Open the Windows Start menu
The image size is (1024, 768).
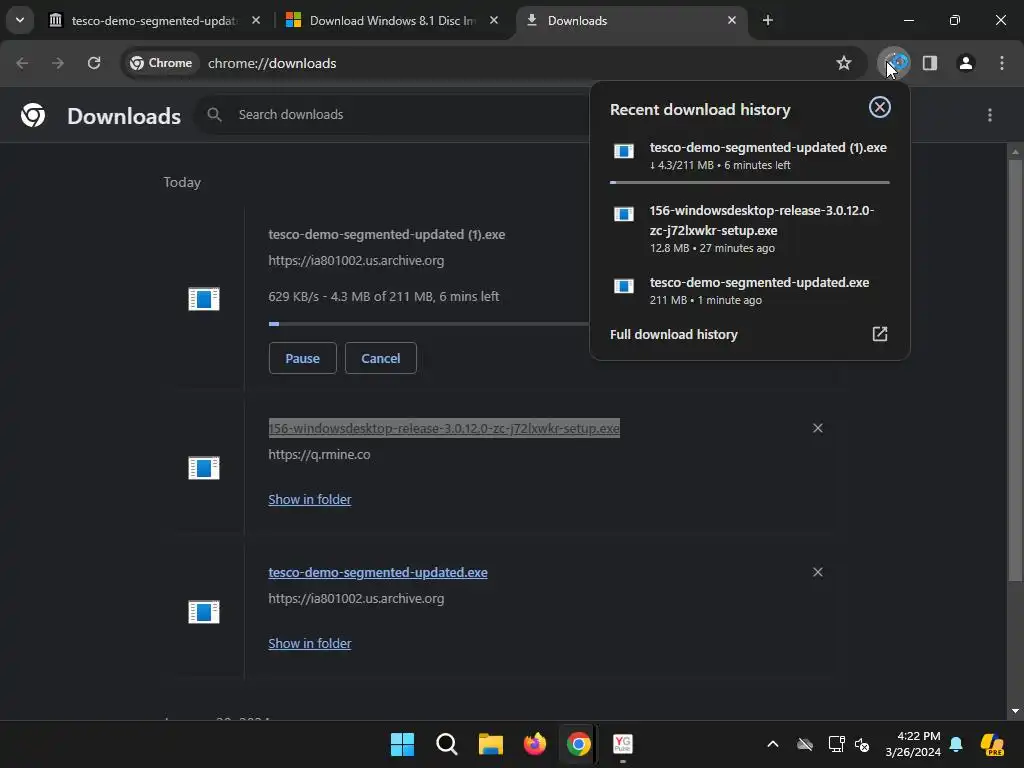click(402, 744)
